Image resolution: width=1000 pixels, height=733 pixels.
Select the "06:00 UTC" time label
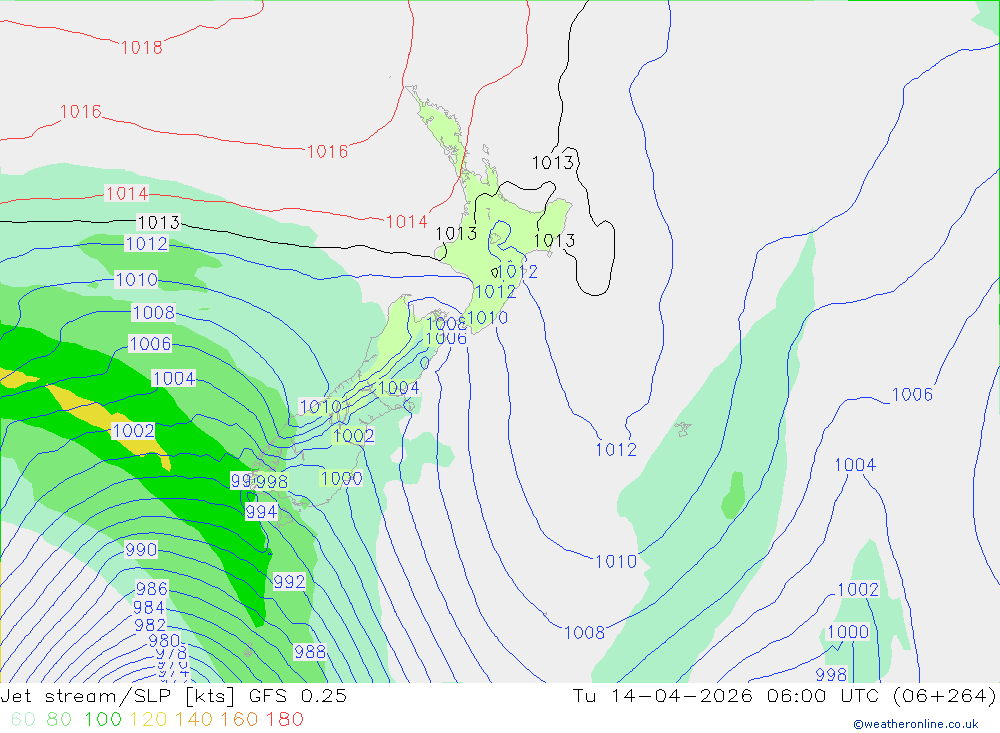(823, 695)
